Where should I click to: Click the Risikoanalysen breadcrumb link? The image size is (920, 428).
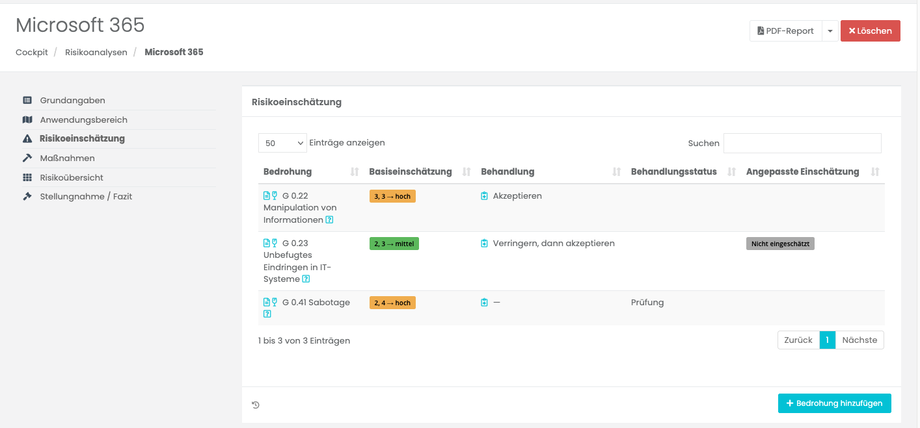tap(96, 52)
